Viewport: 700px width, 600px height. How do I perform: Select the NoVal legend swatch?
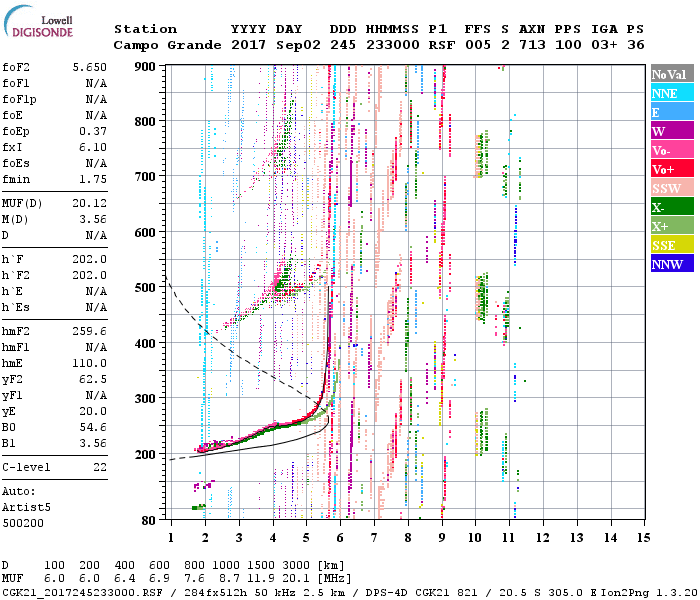pyautogui.click(x=670, y=75)
